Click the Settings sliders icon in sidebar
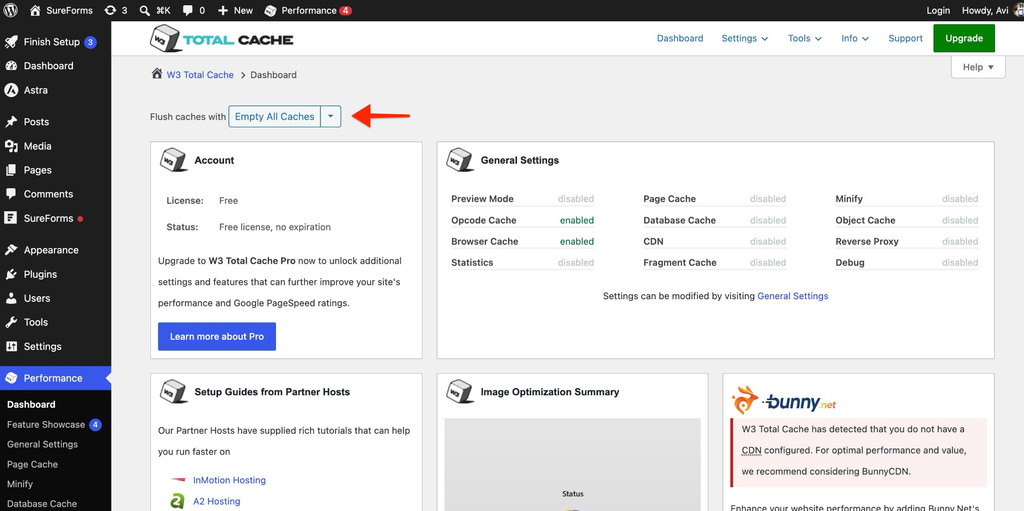Image resolution: width=1024 pixels, height=511 pixels. pyautogui.click(x=11, y=346)
